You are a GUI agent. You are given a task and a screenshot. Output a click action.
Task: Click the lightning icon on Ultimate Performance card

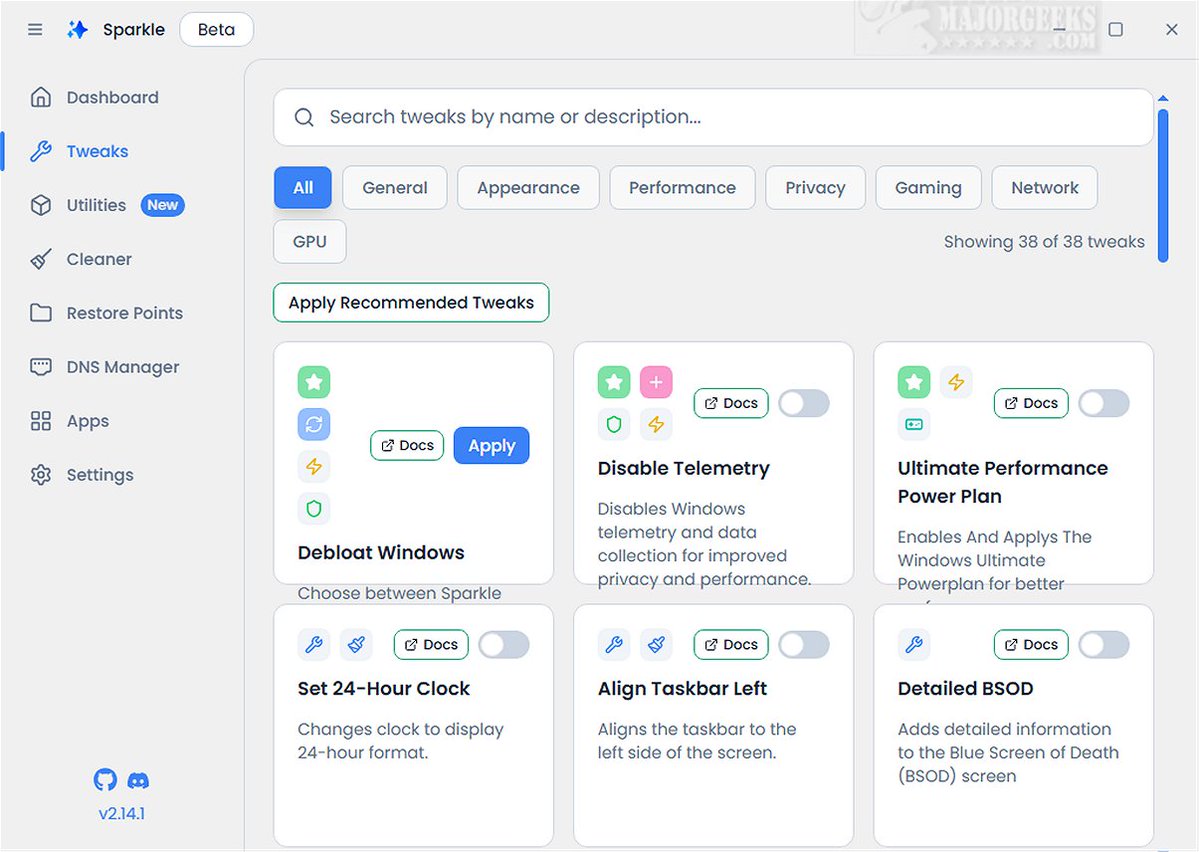click(x=956, y=382)
